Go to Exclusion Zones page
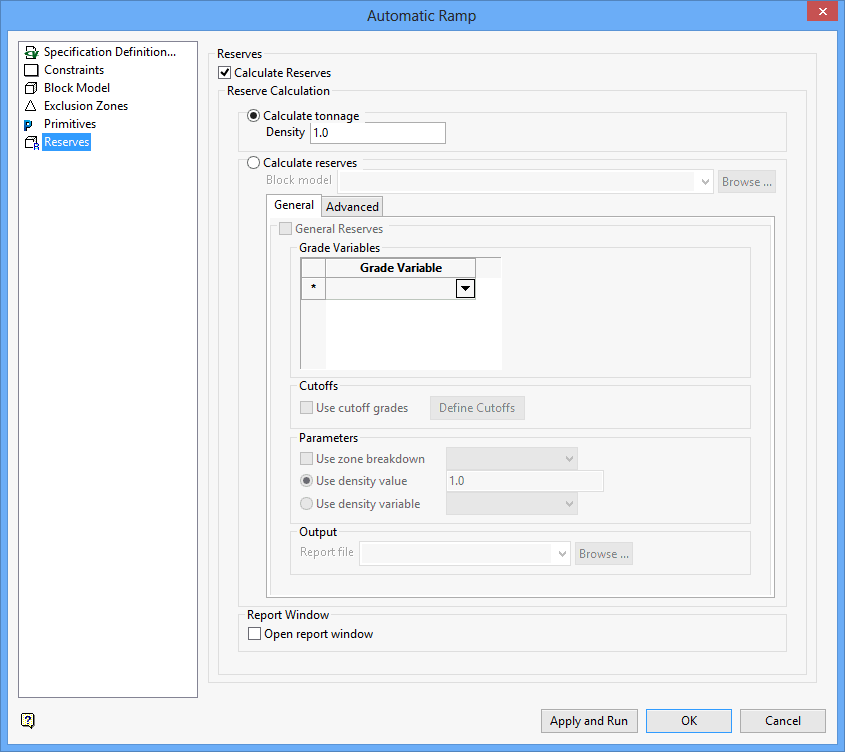Image resolution: width=845 pixels, height=752 pixels. click(86, 106)
